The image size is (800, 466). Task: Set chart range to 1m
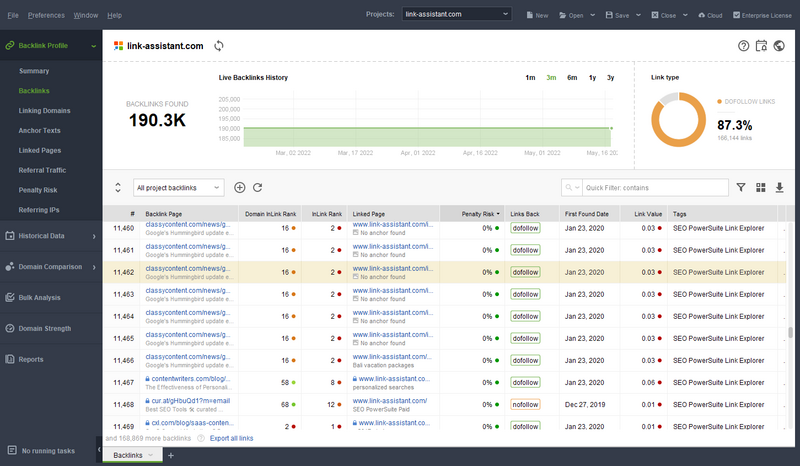(530, 78)
